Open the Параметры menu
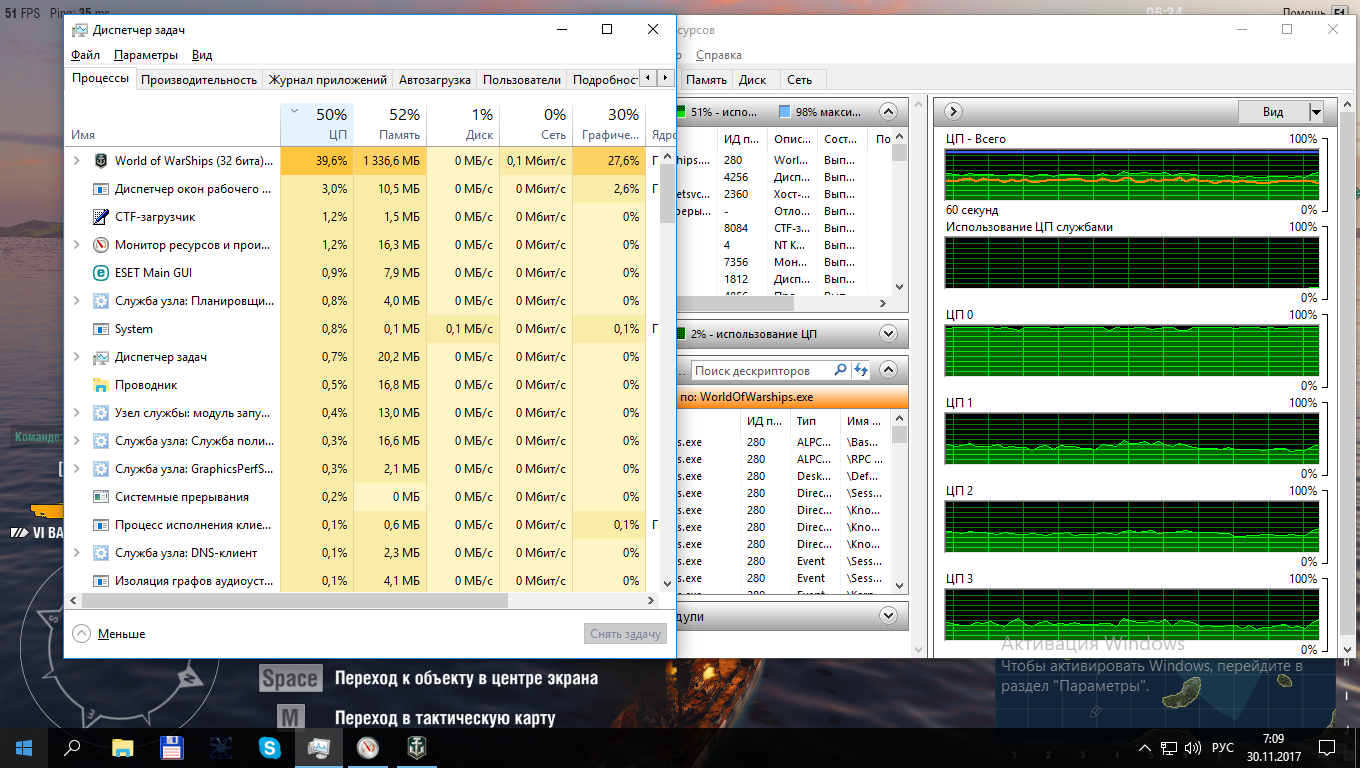1360x768 pixels. [146, 55]
